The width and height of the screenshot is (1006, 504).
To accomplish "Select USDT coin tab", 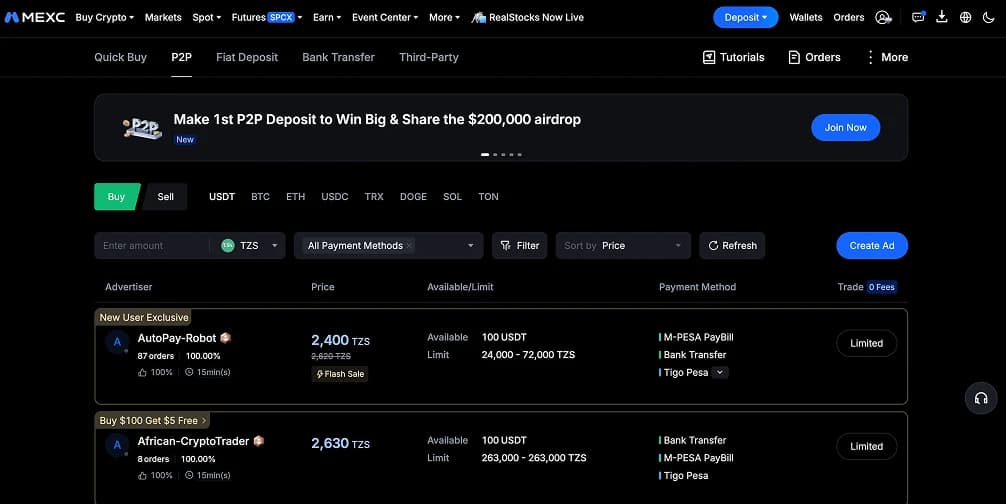I will point(222,197).
